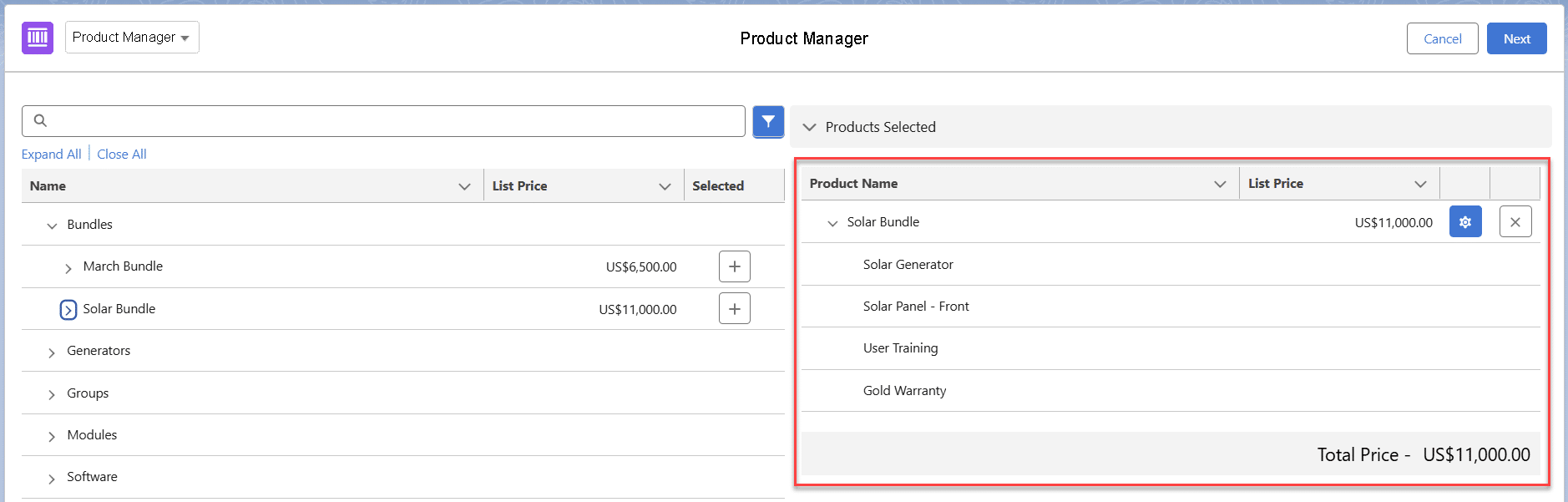Click the Close All link
This screenshot has height=502, width=1568.
[x=121, y=155]
